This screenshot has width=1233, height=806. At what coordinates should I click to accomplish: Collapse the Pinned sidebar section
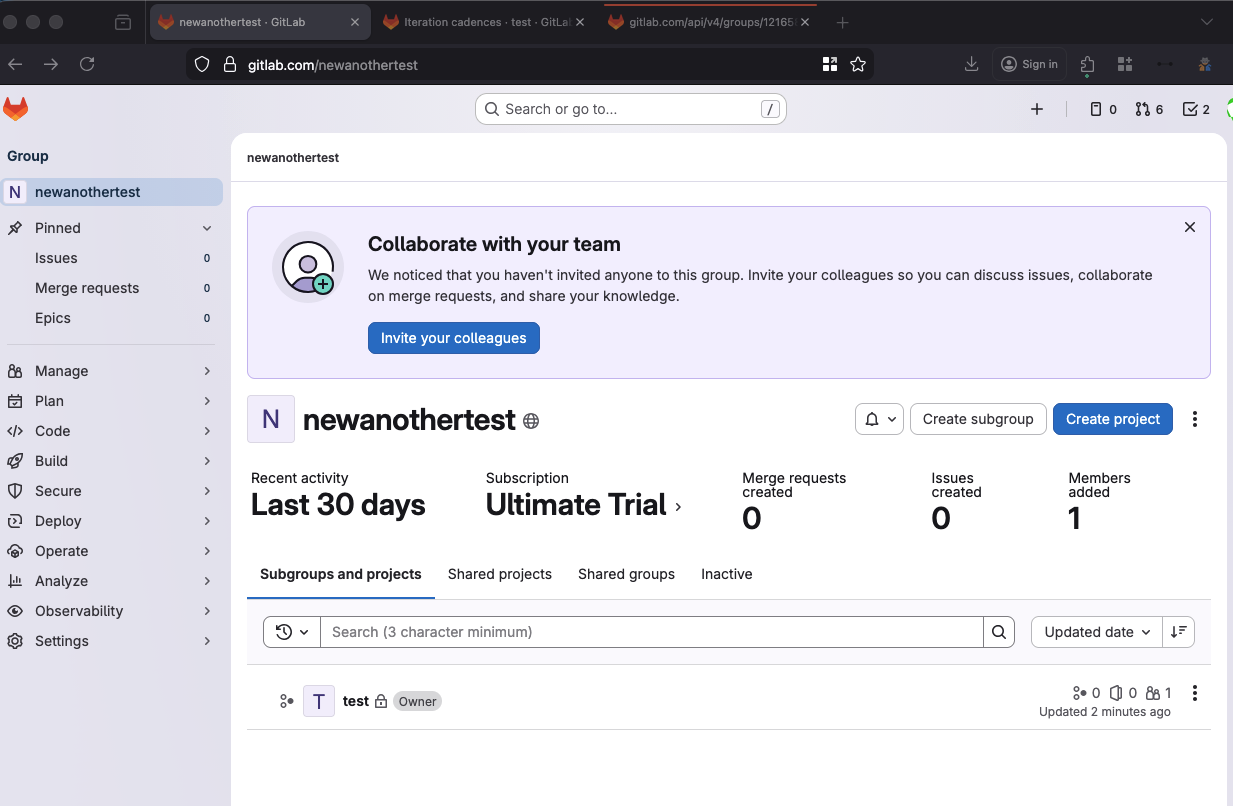207,228
